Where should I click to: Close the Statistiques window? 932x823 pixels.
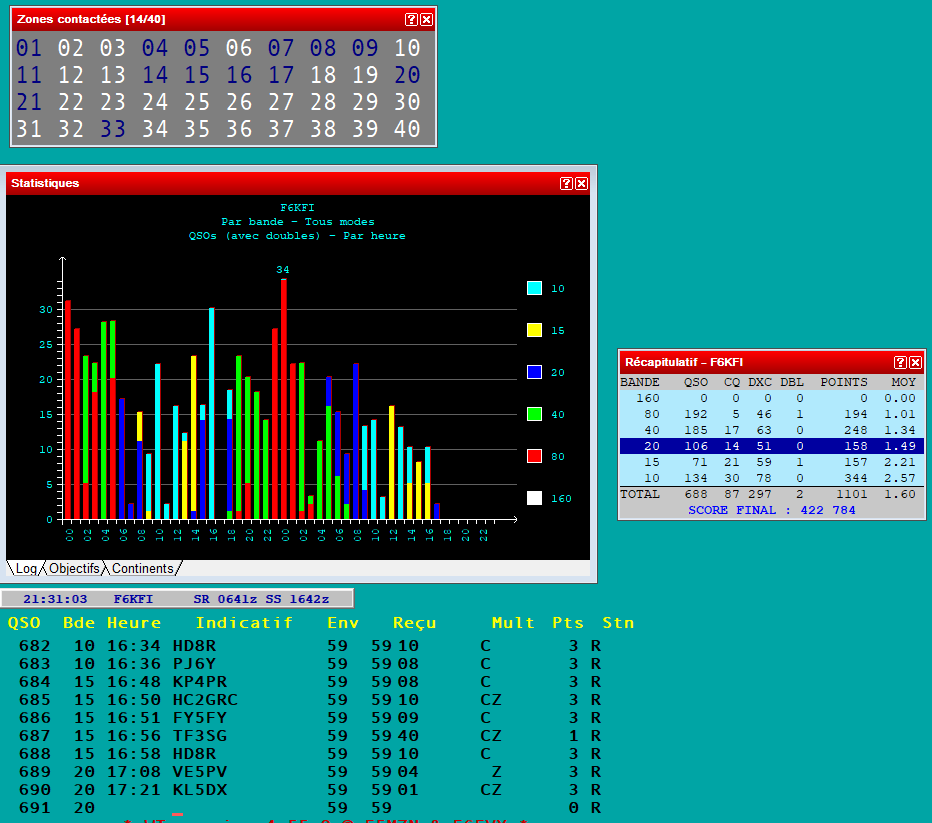(581, 183)
